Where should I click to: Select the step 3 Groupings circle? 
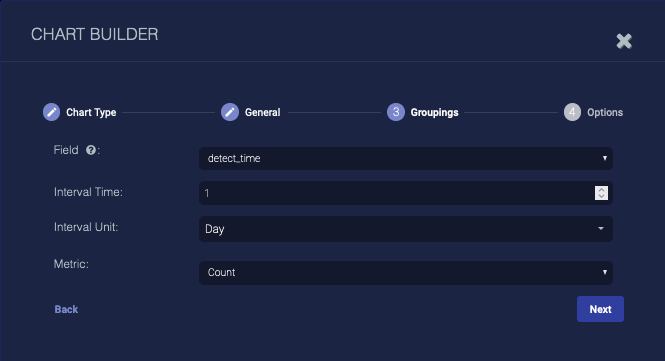click(396, 112)
